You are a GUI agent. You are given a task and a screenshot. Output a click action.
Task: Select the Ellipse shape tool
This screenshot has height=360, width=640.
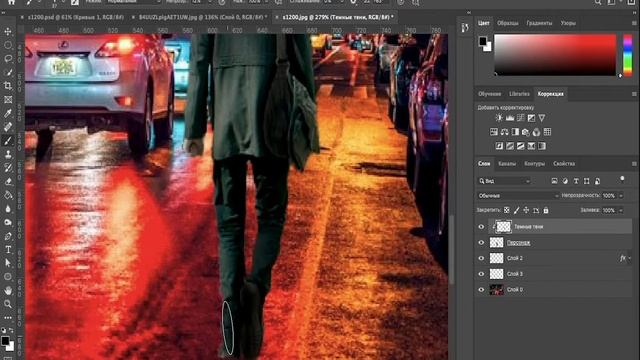[8, 277]
